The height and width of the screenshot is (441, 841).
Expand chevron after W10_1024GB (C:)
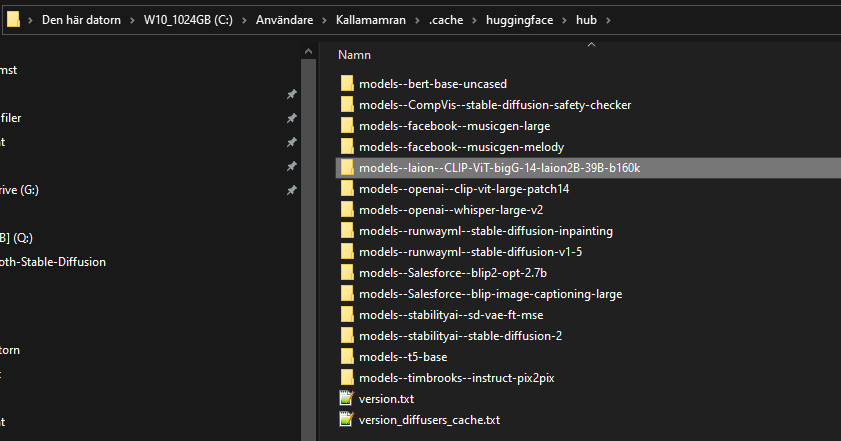click(x=245, y=20)
